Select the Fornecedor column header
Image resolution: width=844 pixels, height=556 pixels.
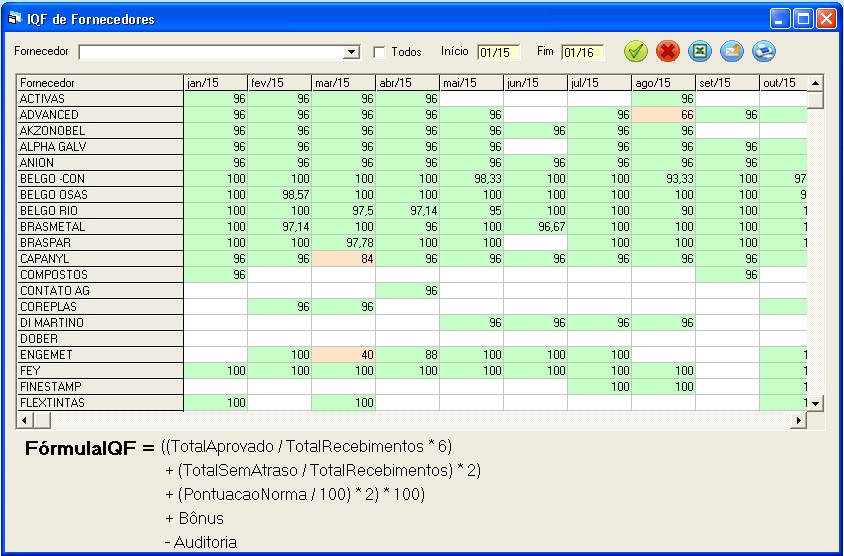tap(100, 83)
